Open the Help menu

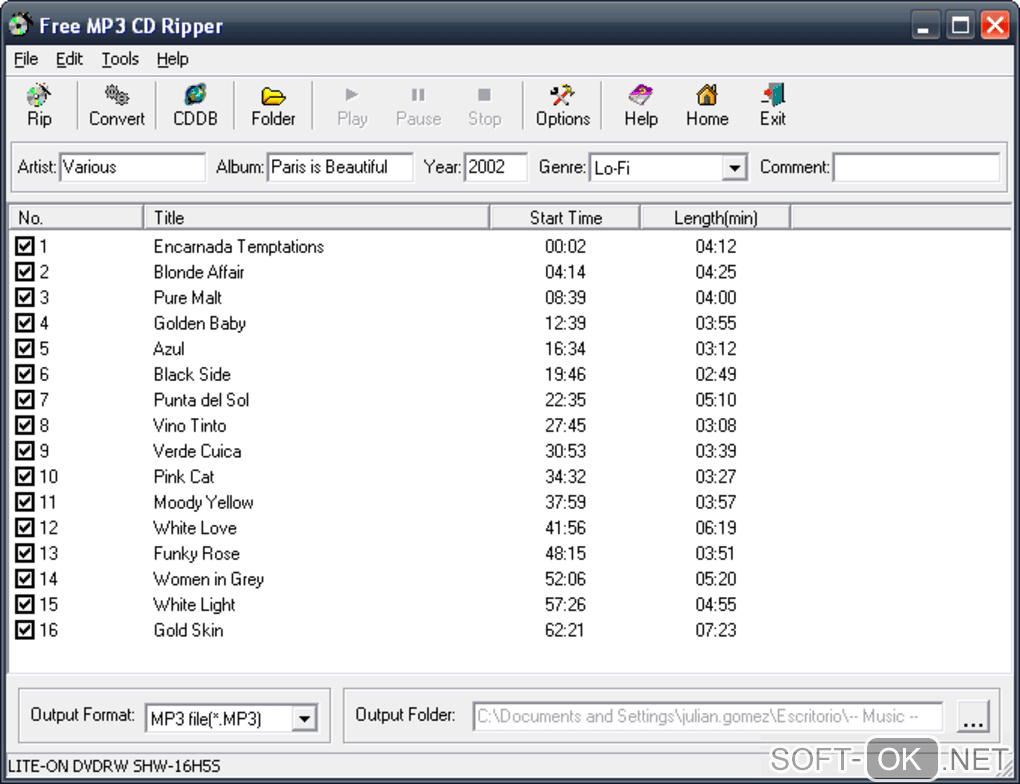pyautogui.click(x=172, y=59)
